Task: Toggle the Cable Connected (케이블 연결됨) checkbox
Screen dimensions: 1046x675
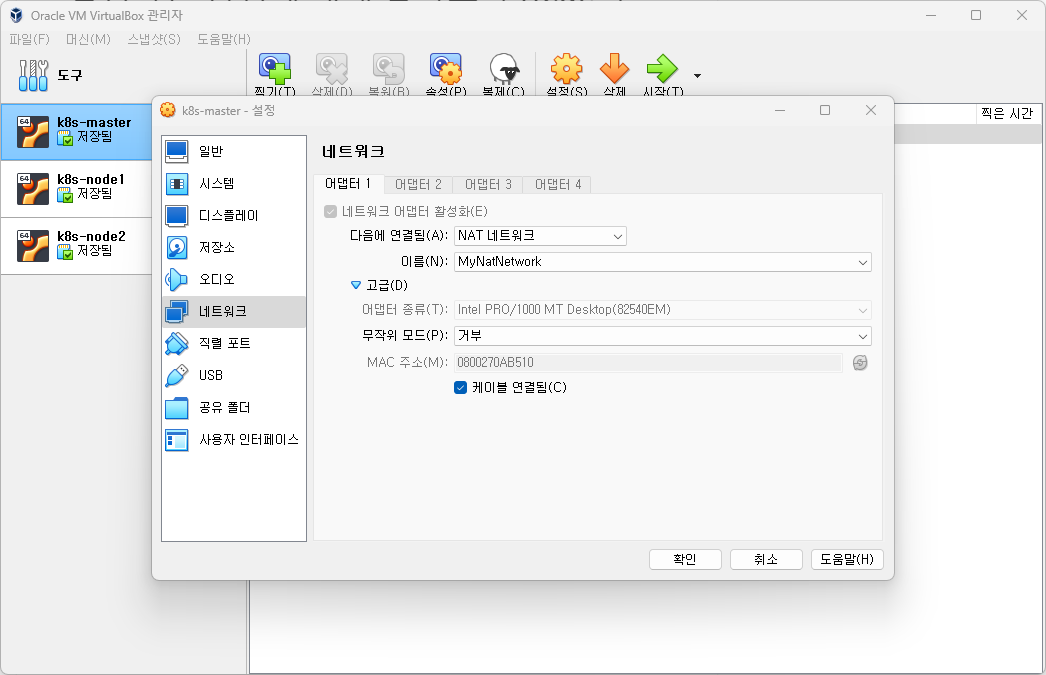Action: click(460, 388)
